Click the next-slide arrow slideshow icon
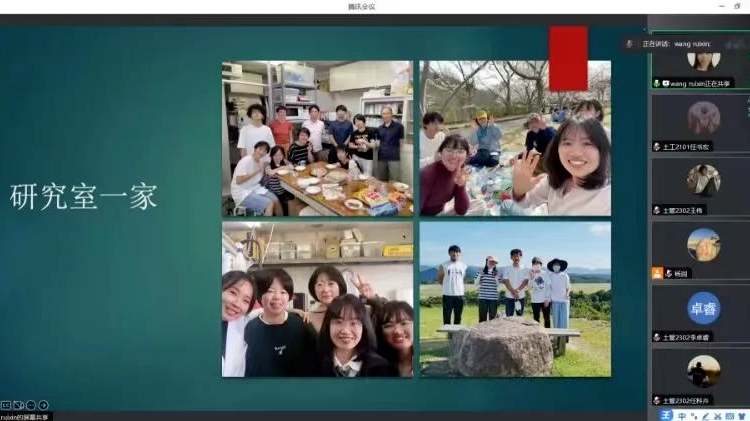 (x=44, y=405)
